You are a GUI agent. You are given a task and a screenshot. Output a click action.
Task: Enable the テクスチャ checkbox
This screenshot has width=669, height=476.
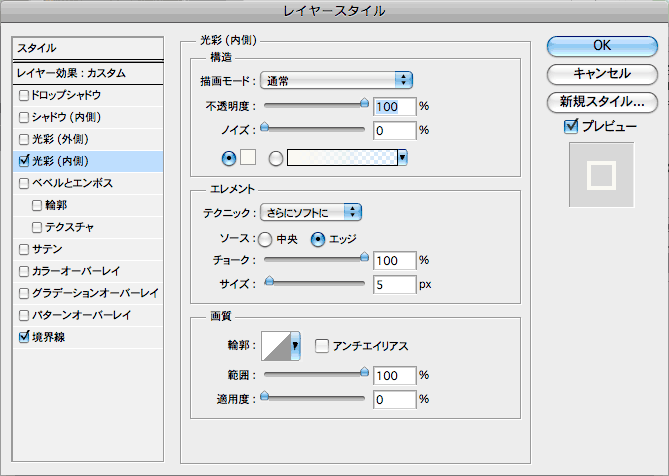[x=37, y=227]
